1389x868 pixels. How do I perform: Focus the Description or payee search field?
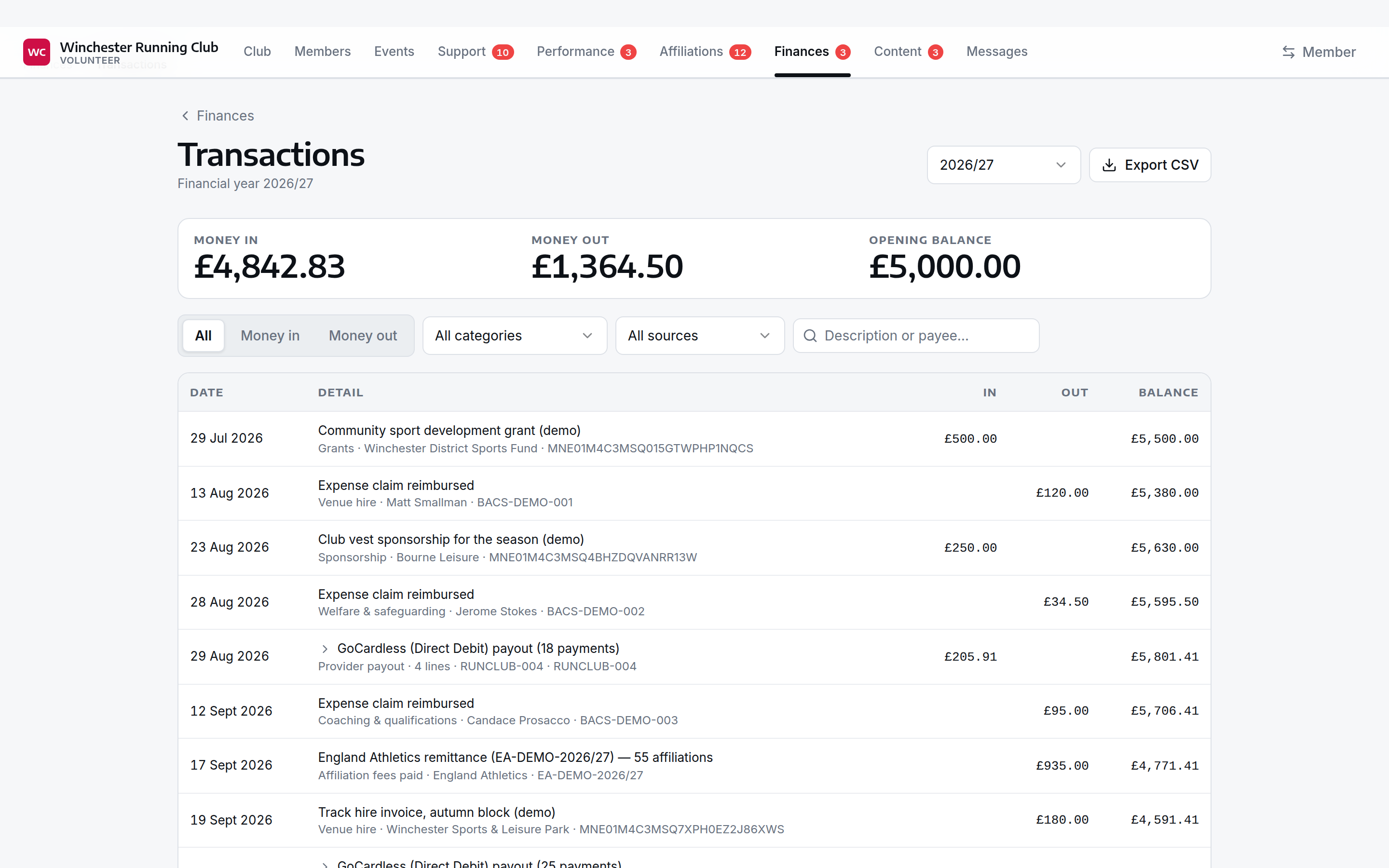(915, 336)
